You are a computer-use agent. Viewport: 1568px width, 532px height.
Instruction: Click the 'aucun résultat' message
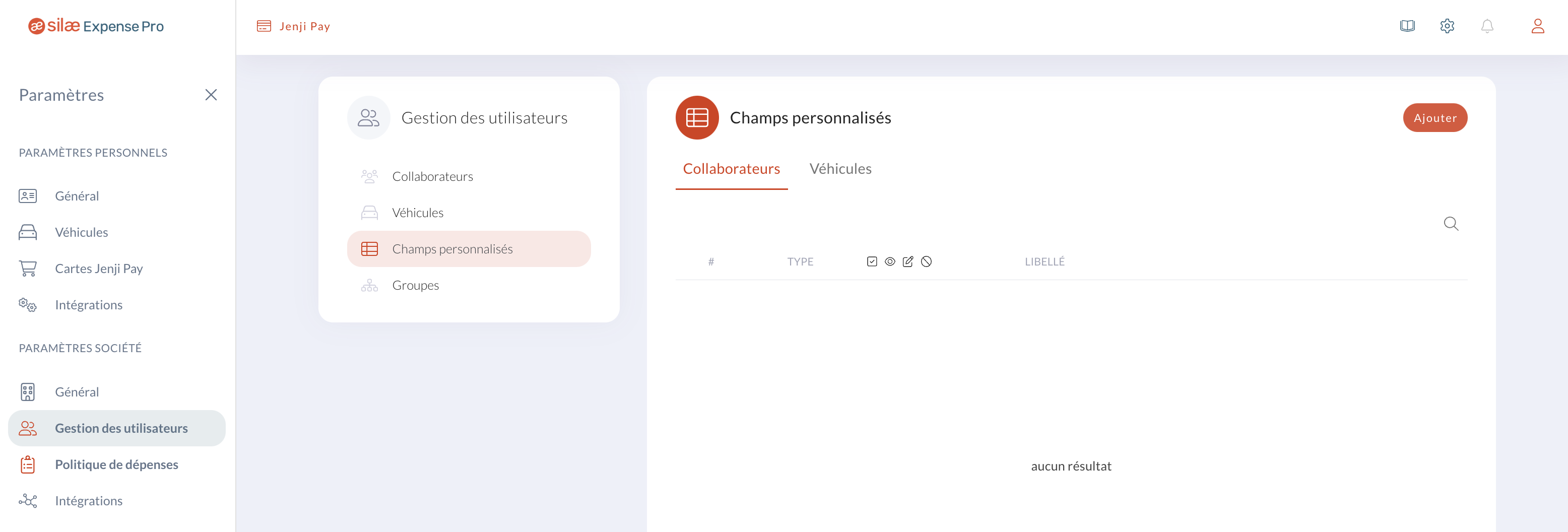point(1071,467)
